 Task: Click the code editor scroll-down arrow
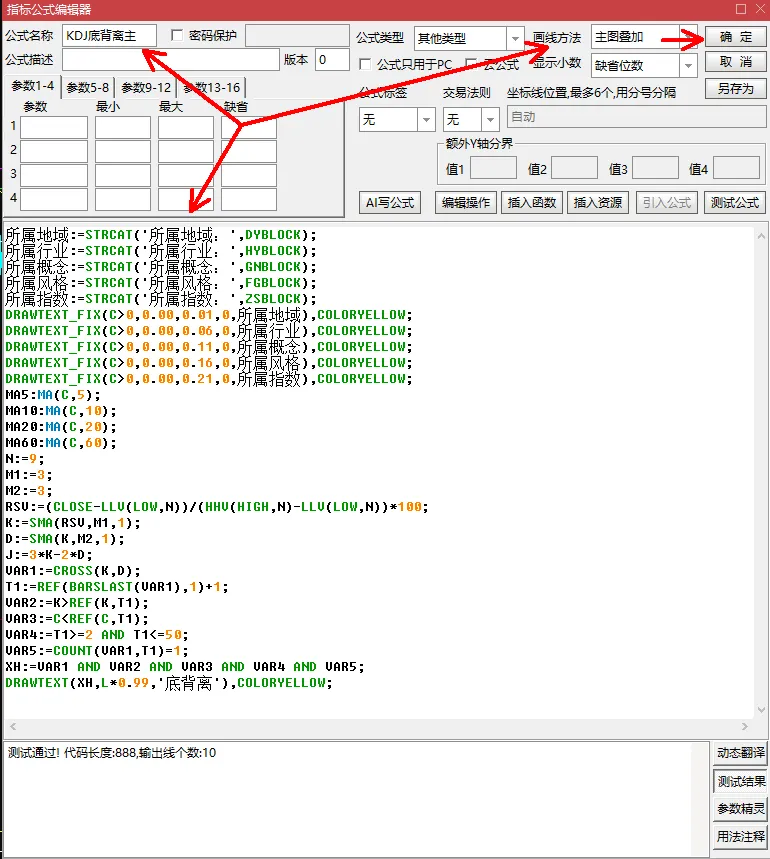[761, 709]
